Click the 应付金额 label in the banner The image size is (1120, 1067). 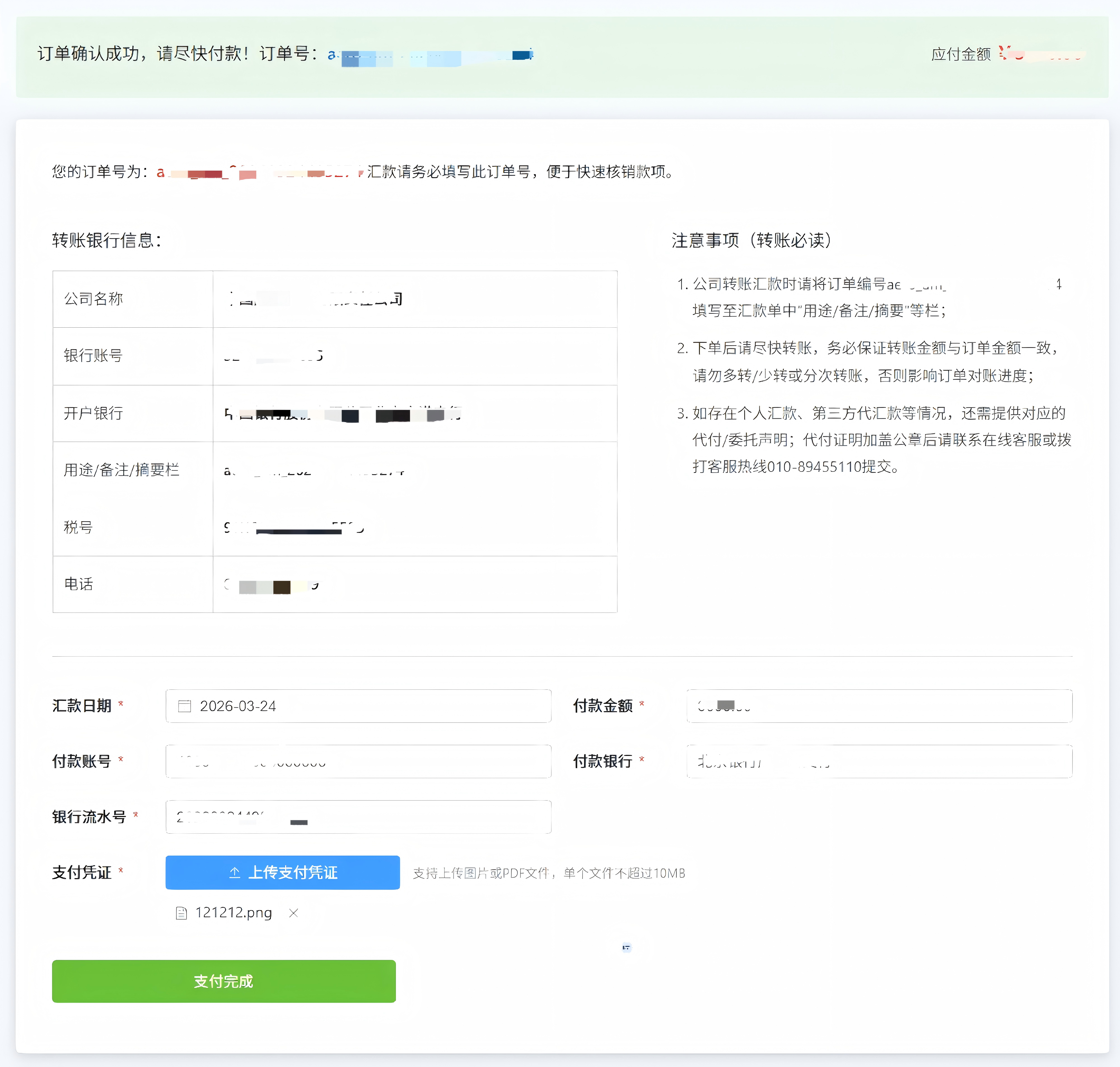(961, 54)
